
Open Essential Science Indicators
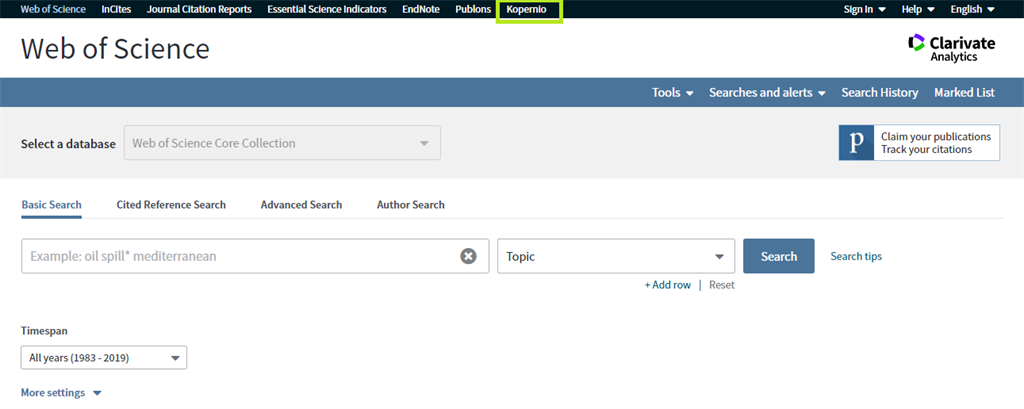click(x=327, y=9)
